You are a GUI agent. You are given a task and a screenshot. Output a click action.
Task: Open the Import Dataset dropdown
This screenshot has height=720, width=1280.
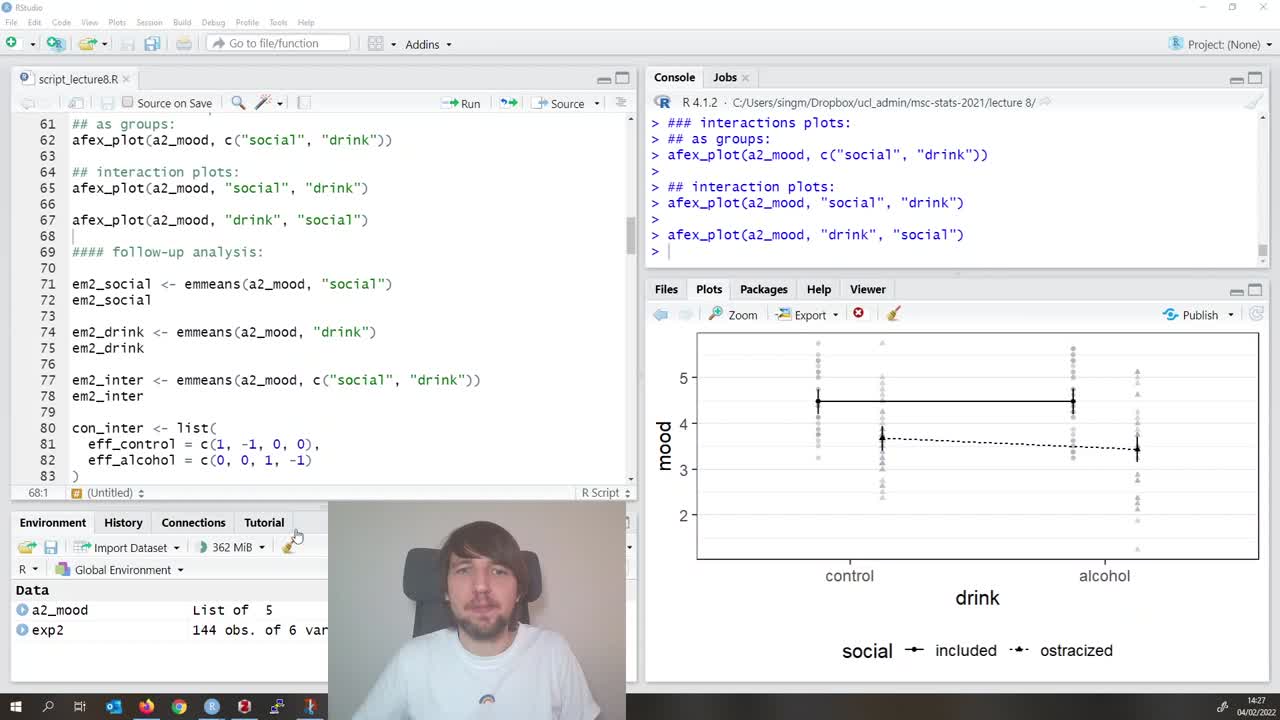click(x=131, y=547)
